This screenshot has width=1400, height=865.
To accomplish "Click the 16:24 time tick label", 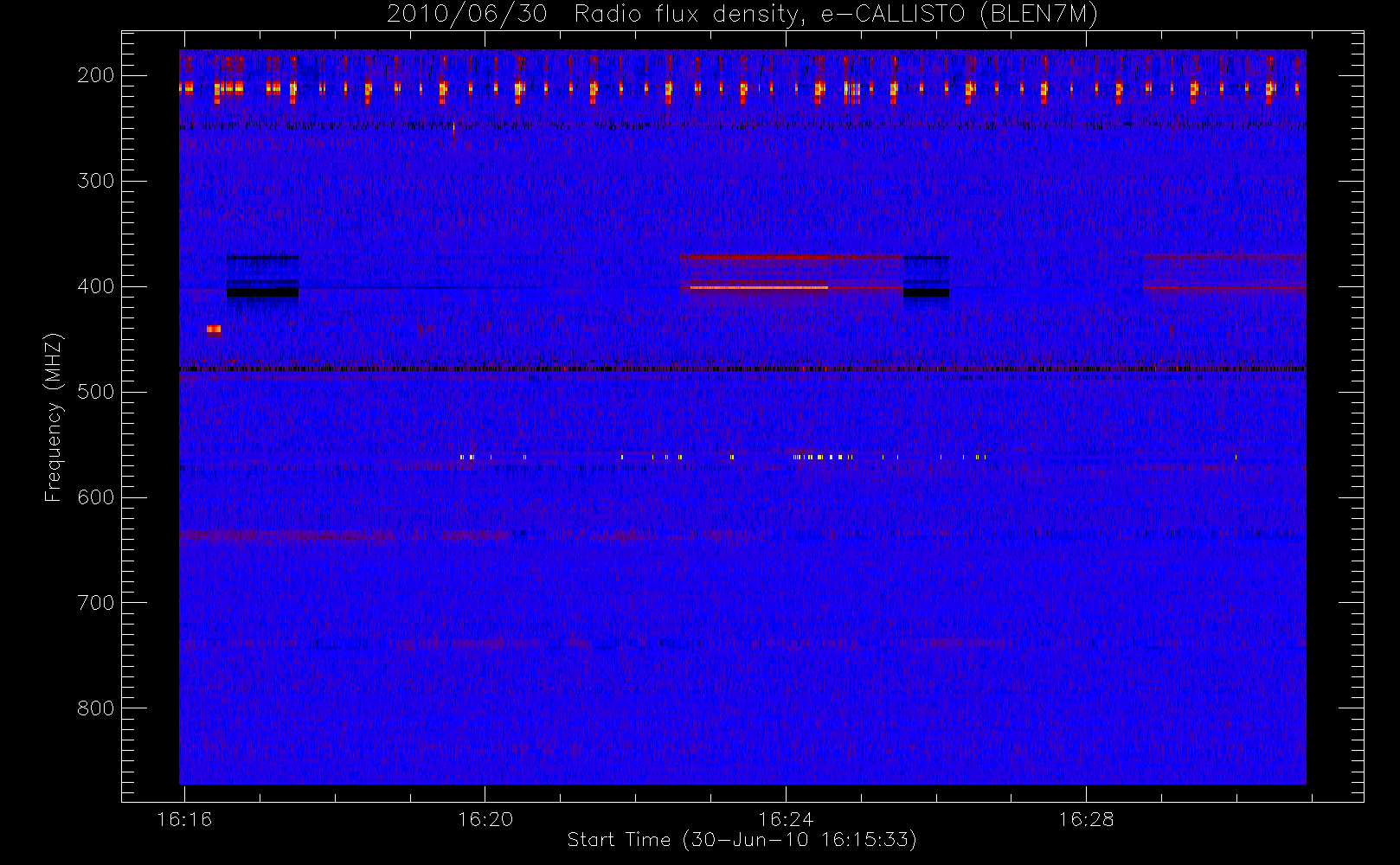I will (786, 819).
